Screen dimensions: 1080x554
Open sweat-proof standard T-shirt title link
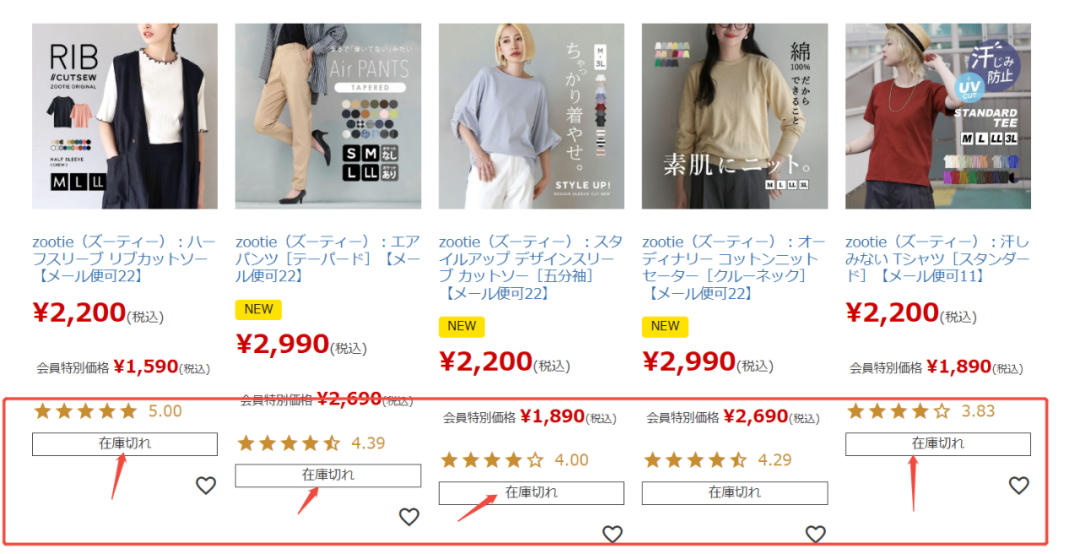[937, 259]
